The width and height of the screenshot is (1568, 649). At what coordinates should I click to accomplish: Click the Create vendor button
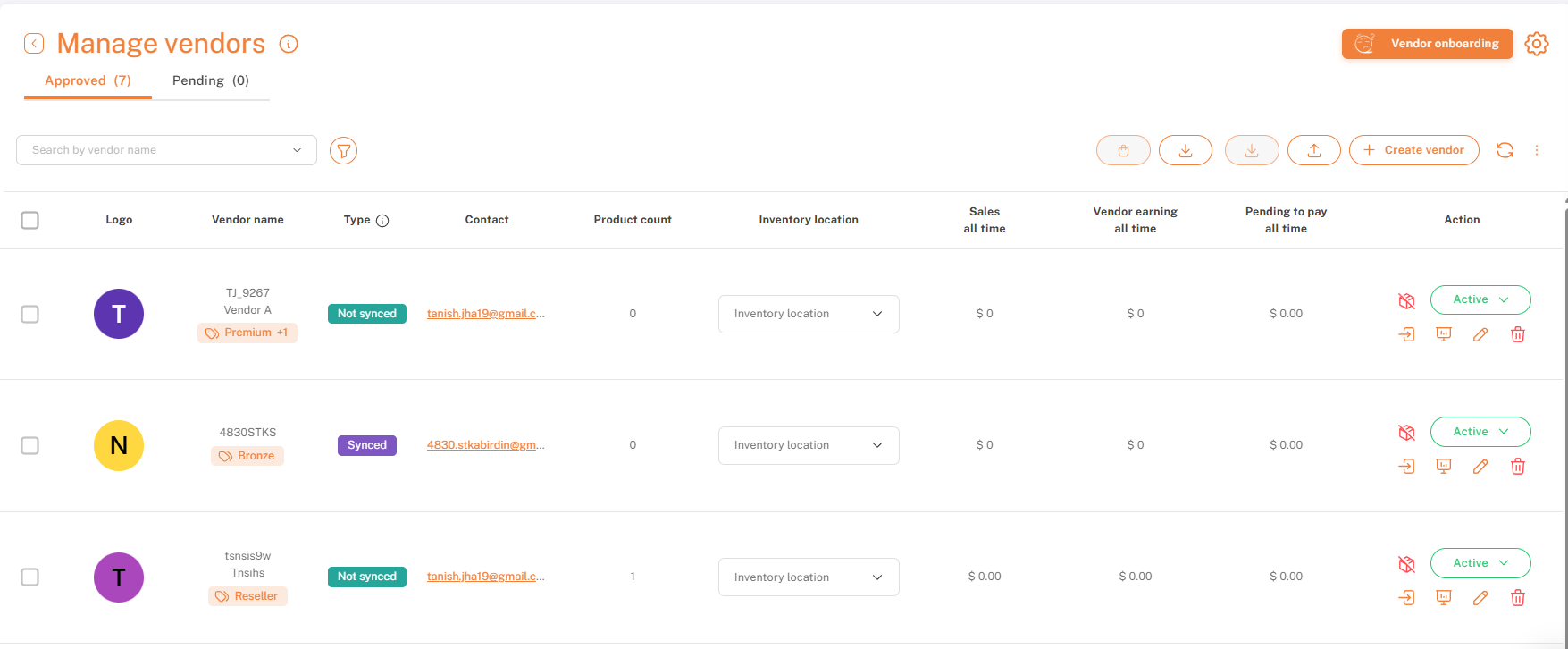(x=1413, y=150)
